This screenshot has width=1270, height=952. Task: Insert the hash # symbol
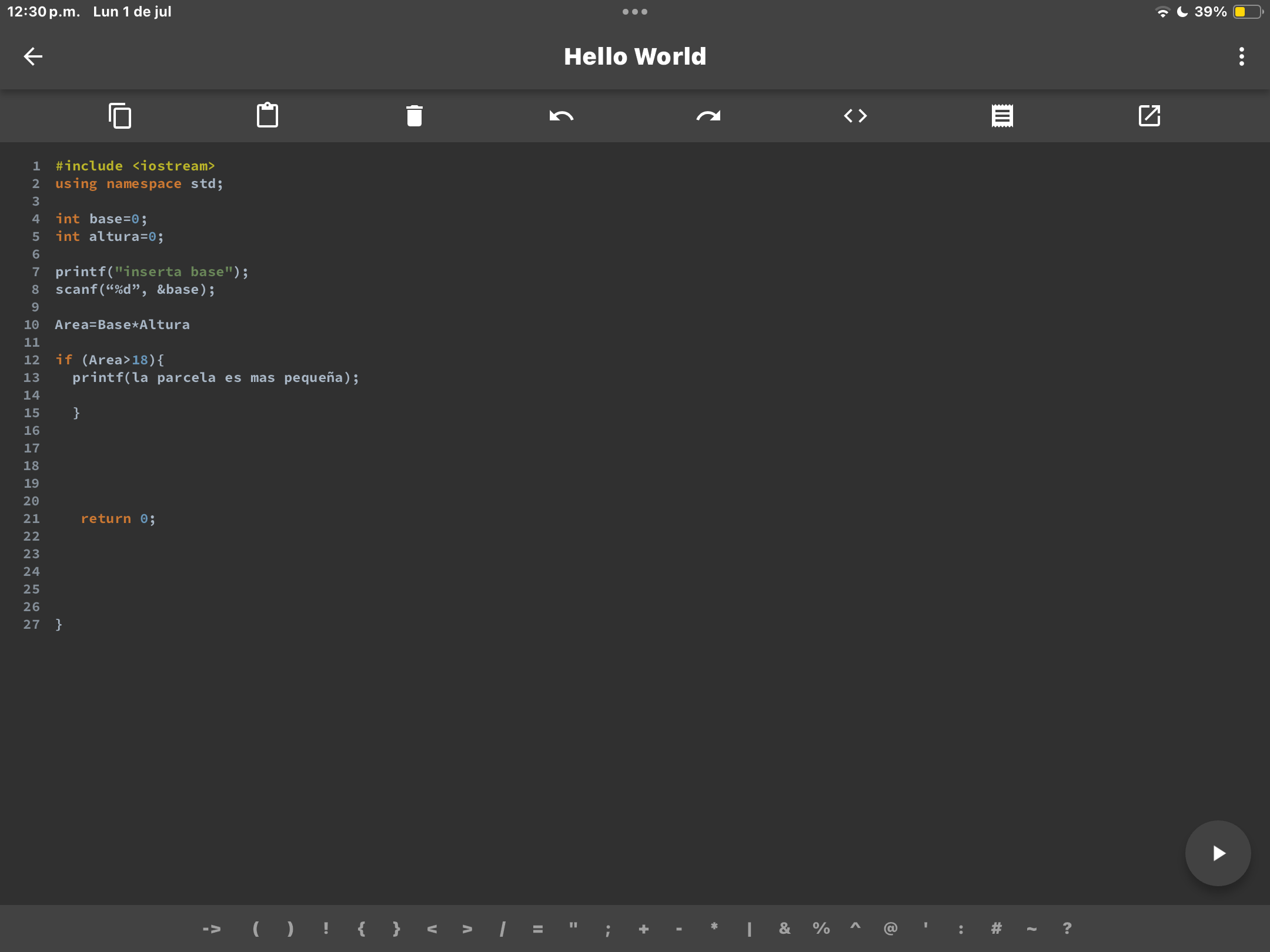(996, 928)
